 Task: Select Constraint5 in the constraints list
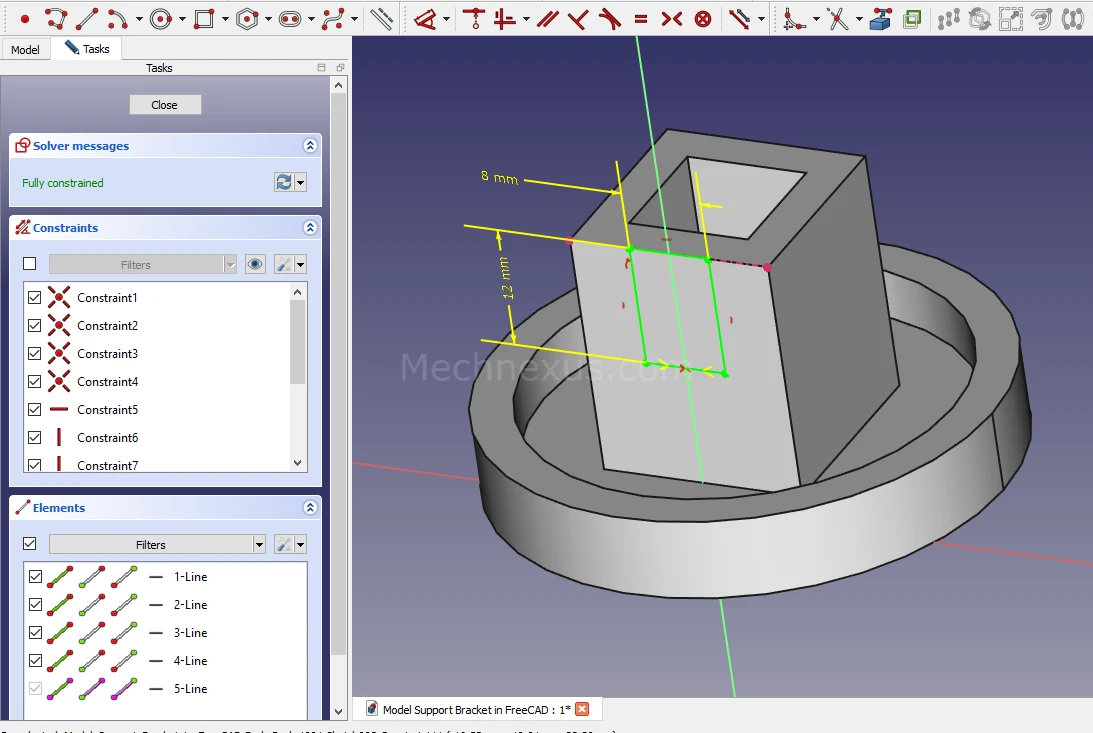click(107, 410)
